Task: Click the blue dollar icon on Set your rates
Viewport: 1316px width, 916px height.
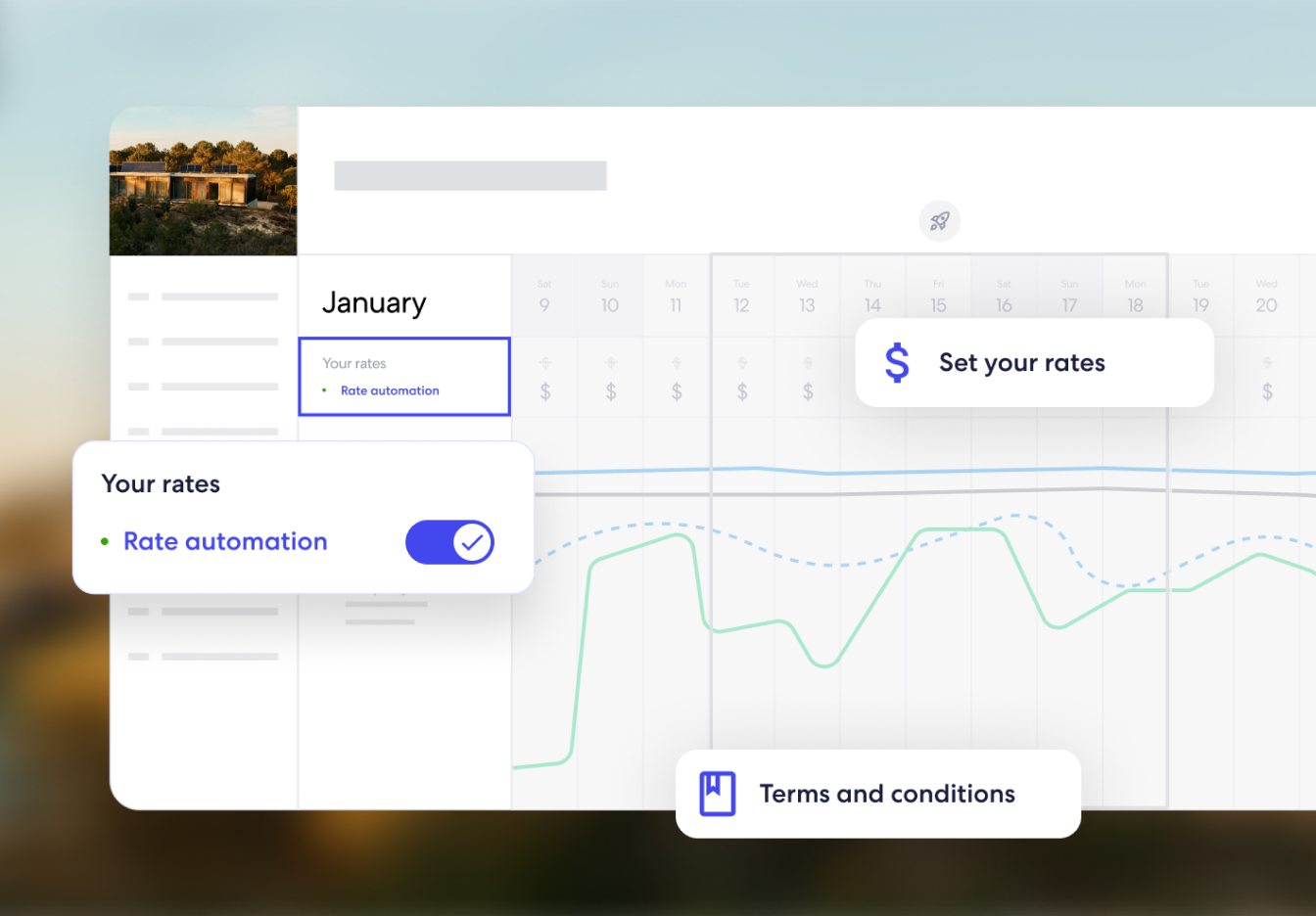Action: click(896, 362)
